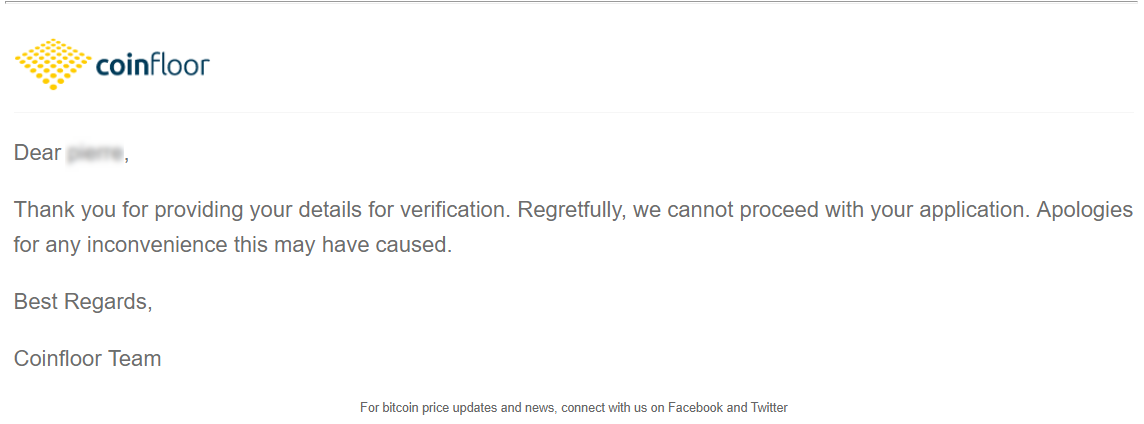
Task: Click the horizontal divider below the logo
Action: [573, 112]
